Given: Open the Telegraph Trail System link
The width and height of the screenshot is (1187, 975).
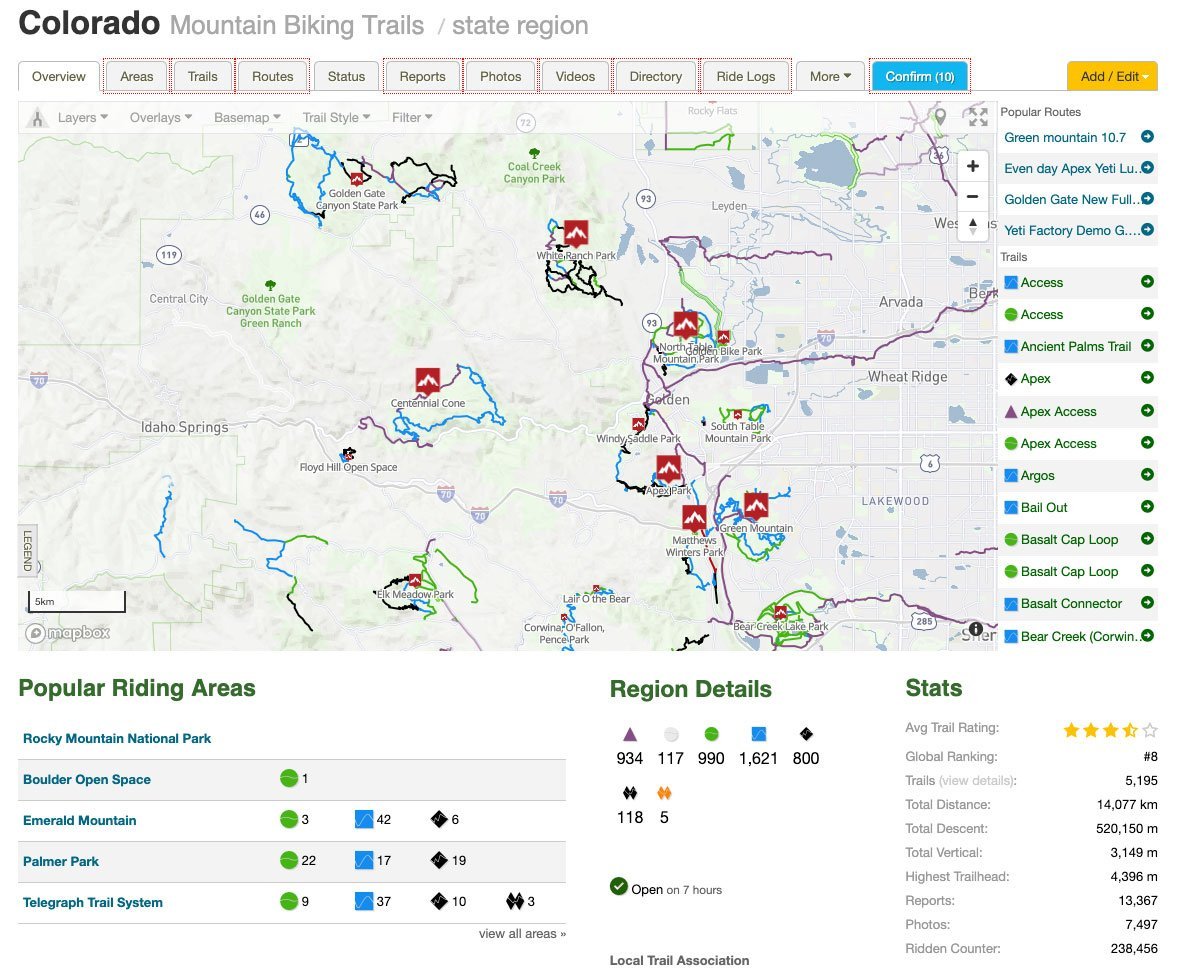Looking at the screenshot, I should (x=92, y=902).
